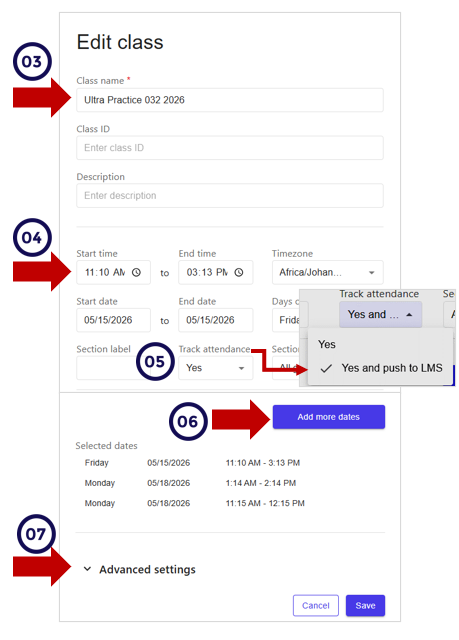Expand Advanced settings section
This screenshot has height=640, width=459.
pos(139,569)
